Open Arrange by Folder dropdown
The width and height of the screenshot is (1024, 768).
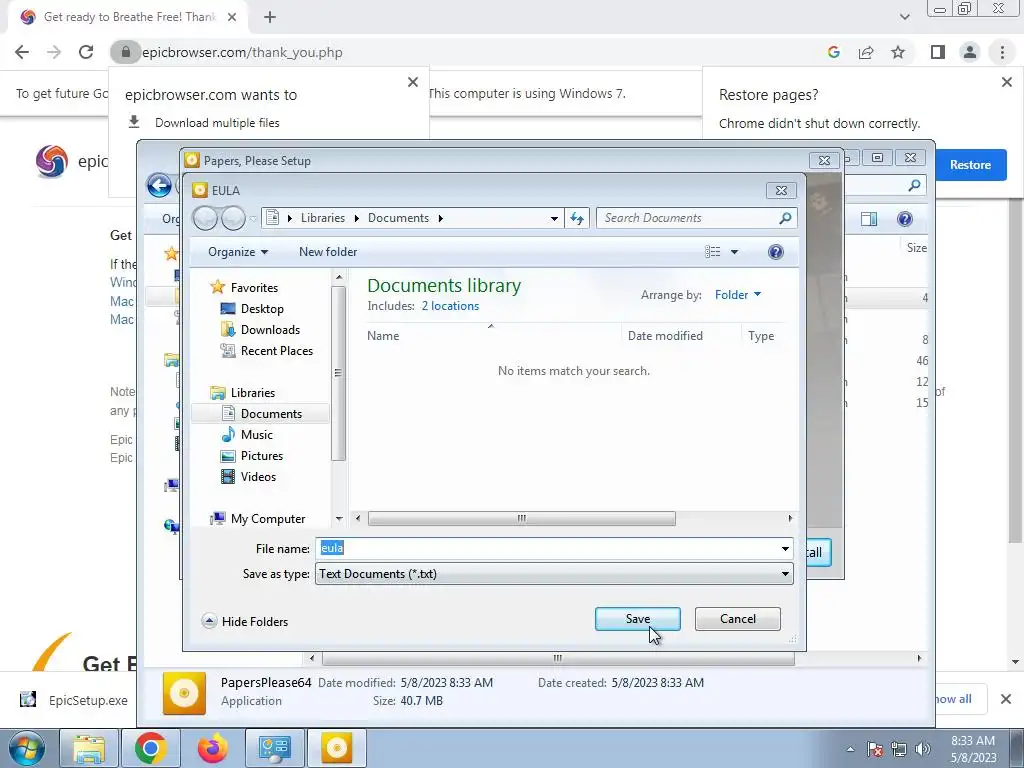click(738, 295)
